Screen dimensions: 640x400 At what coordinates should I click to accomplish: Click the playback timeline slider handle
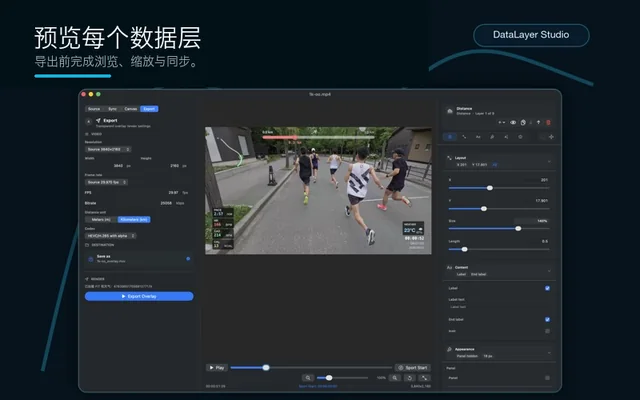tap(266, 368)
